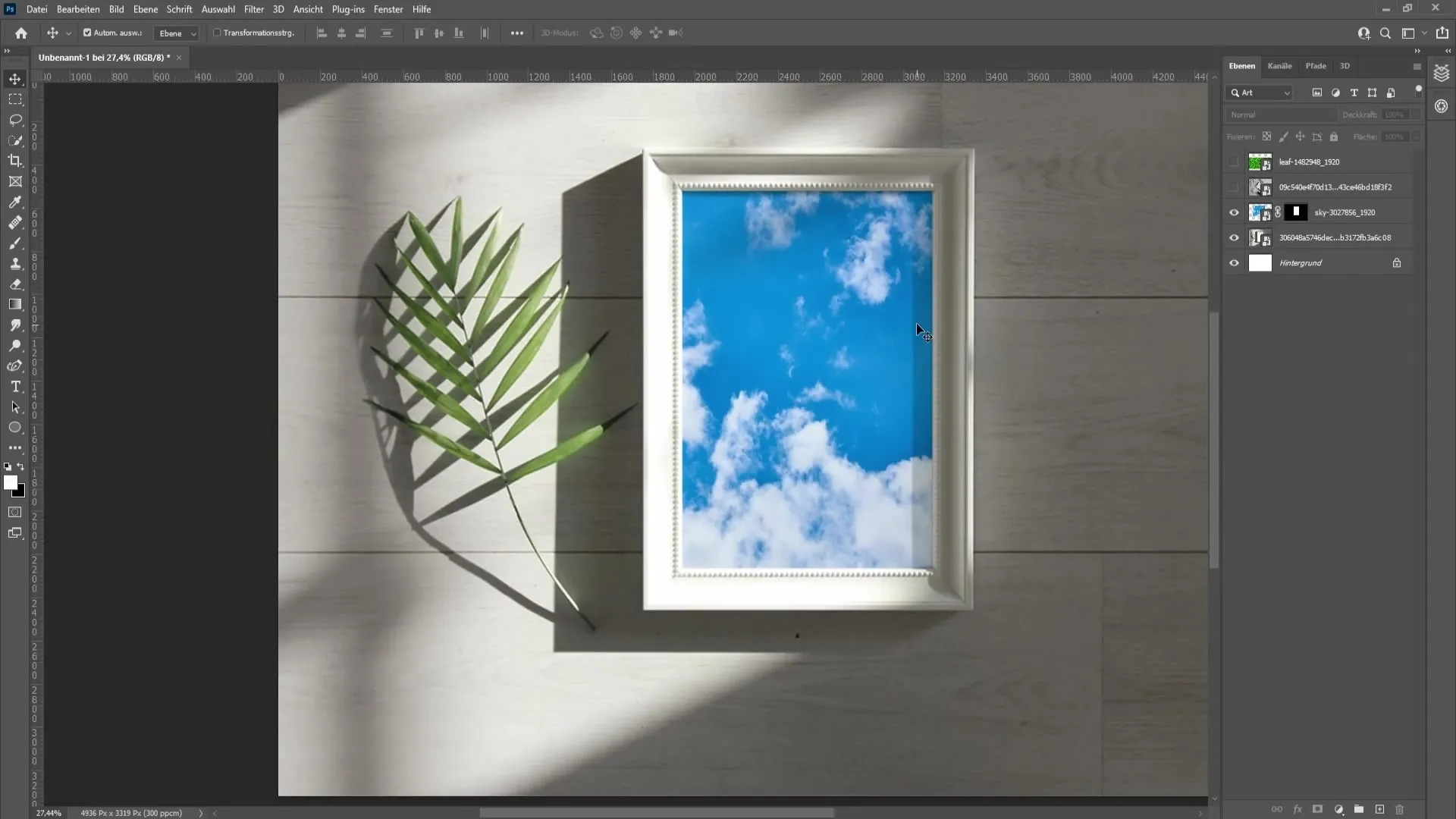Select the Move tool
This screenshot has width=1456, height=819.
click(x=15, y=79)
